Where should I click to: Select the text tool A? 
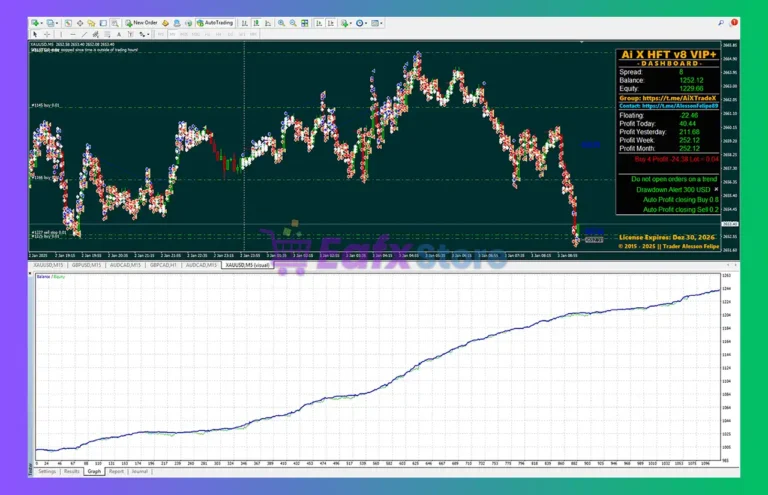(119, 34)
